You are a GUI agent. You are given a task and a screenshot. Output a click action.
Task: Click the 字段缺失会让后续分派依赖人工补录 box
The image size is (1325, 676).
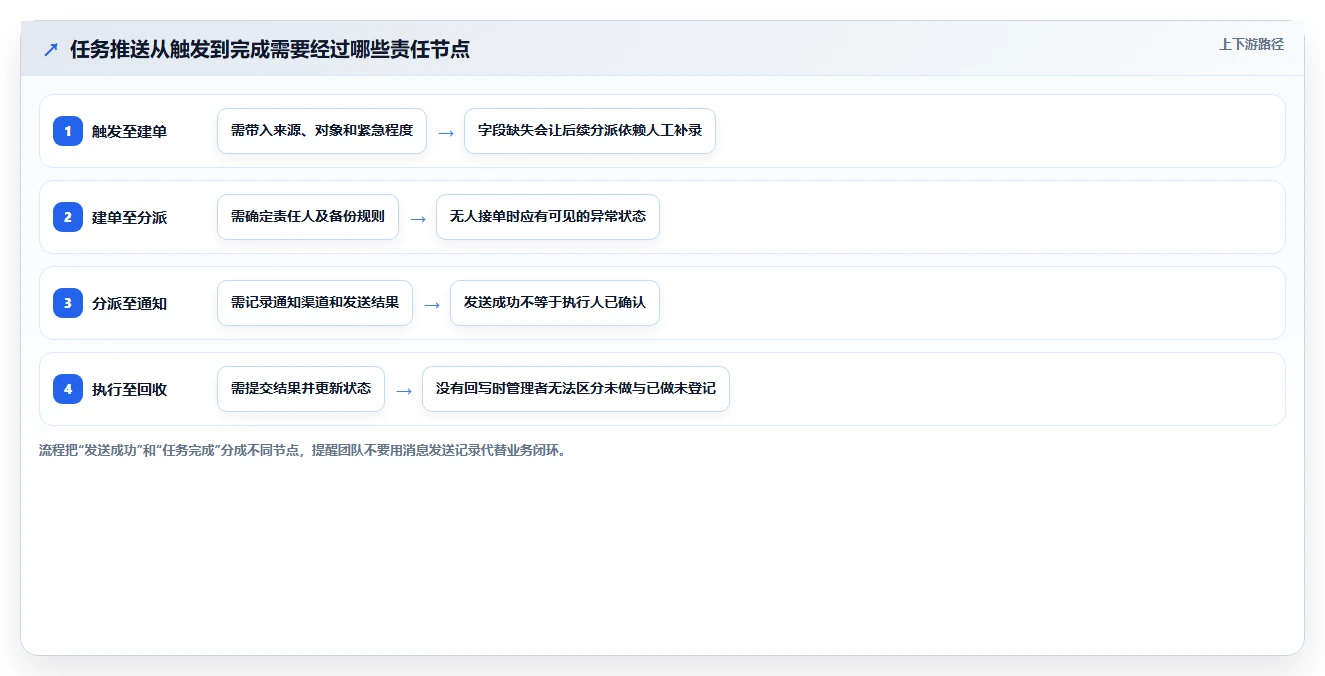coord(590,131)
